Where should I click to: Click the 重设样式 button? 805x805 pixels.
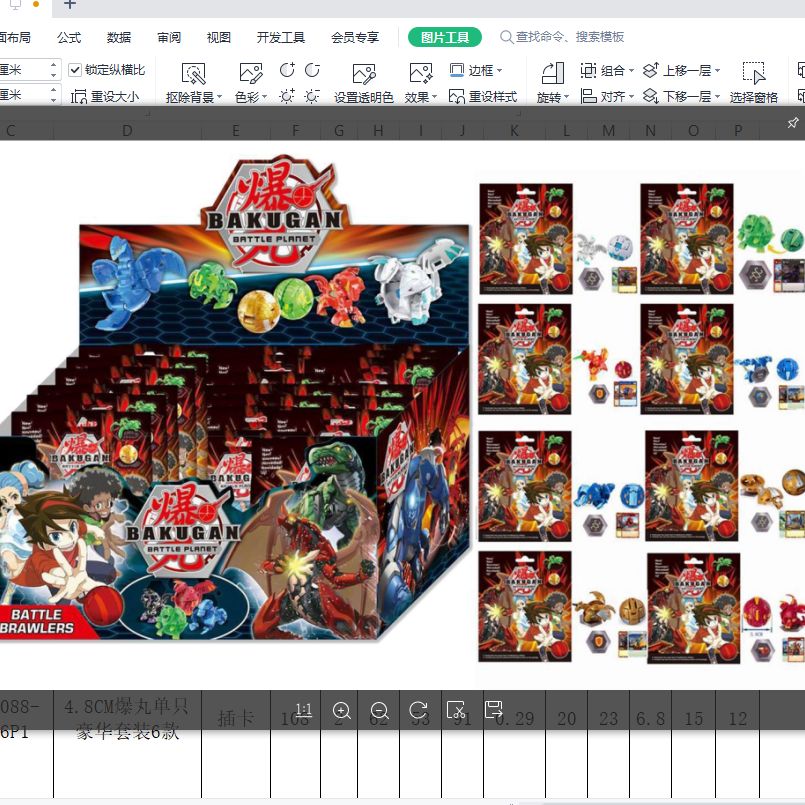pos(483,97)
